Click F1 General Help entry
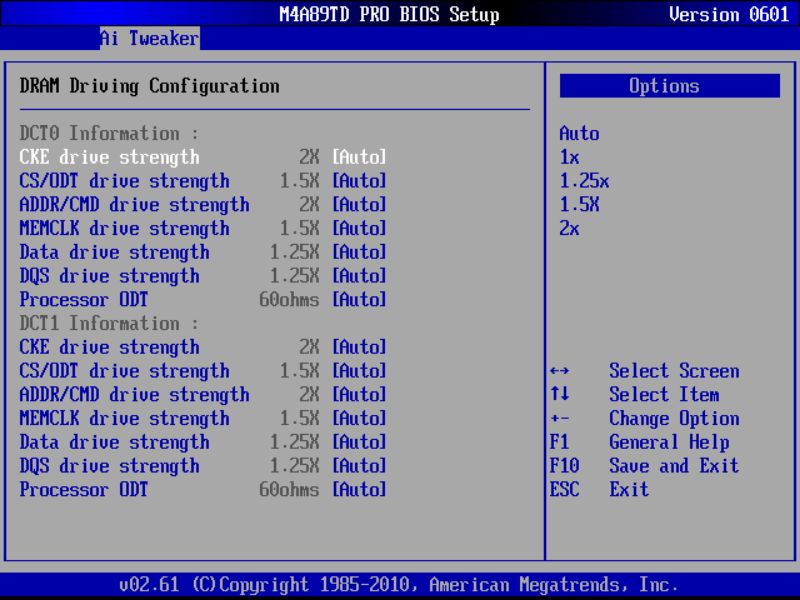Viewport: 800px width, 600px height. click(645, 442)
